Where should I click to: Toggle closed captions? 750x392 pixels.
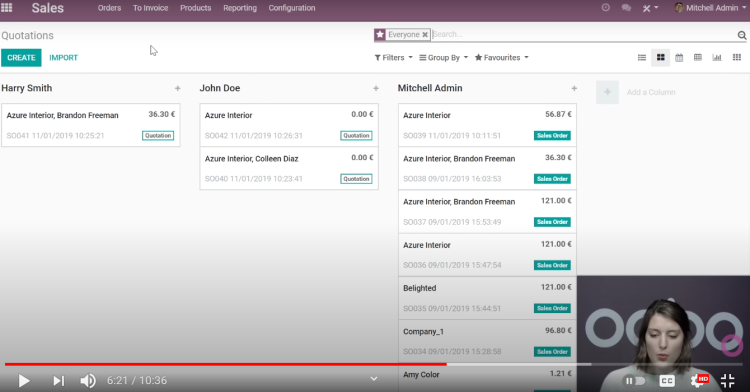click(x=667, y=381)
